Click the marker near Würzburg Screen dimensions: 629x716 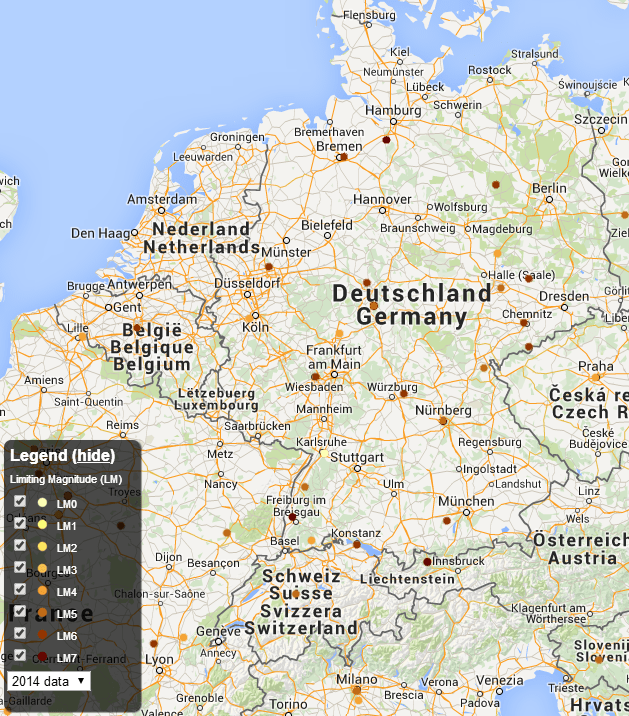pyautogui.click(x=403, y=394)
